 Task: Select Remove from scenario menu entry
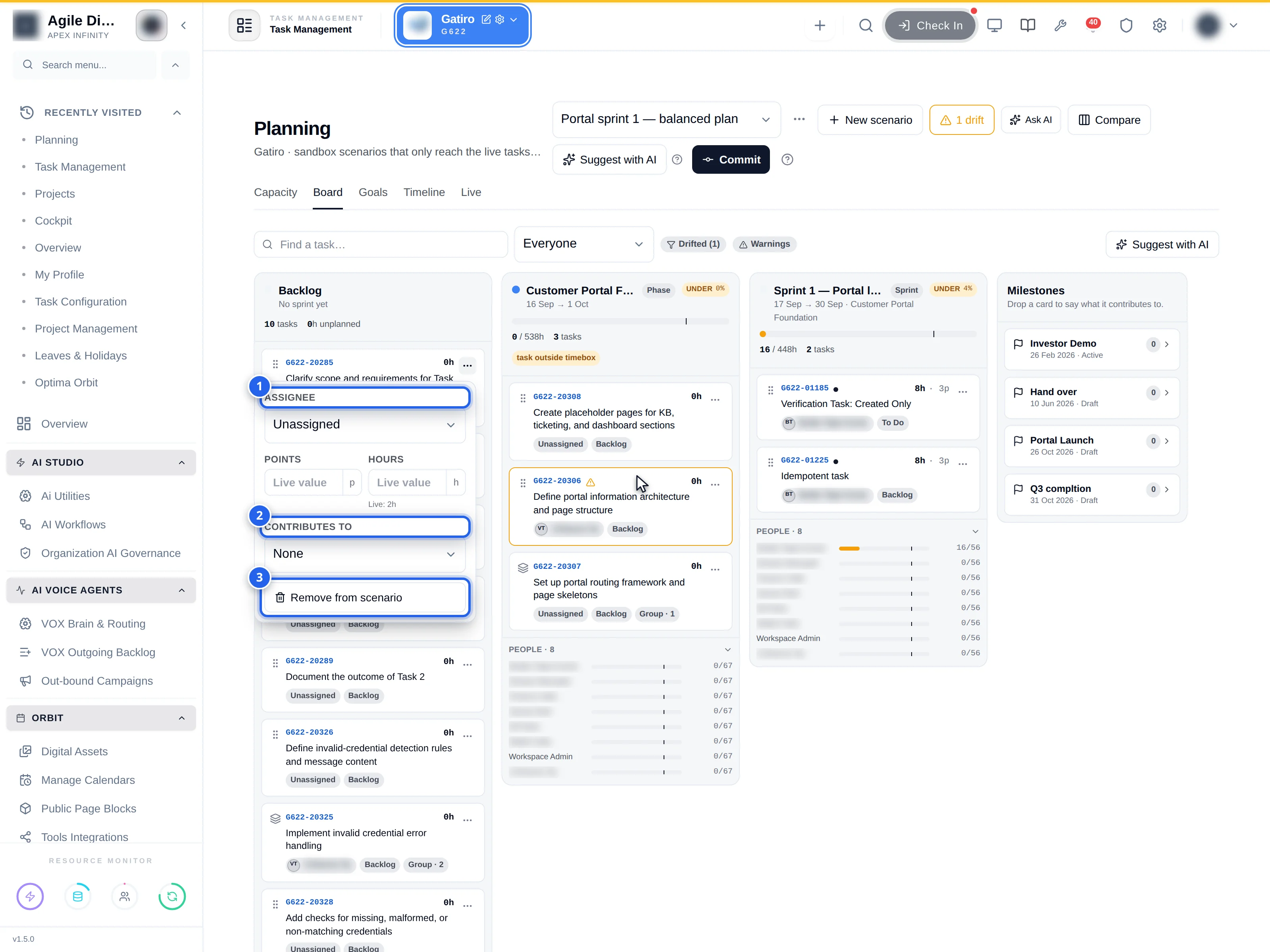365,597
